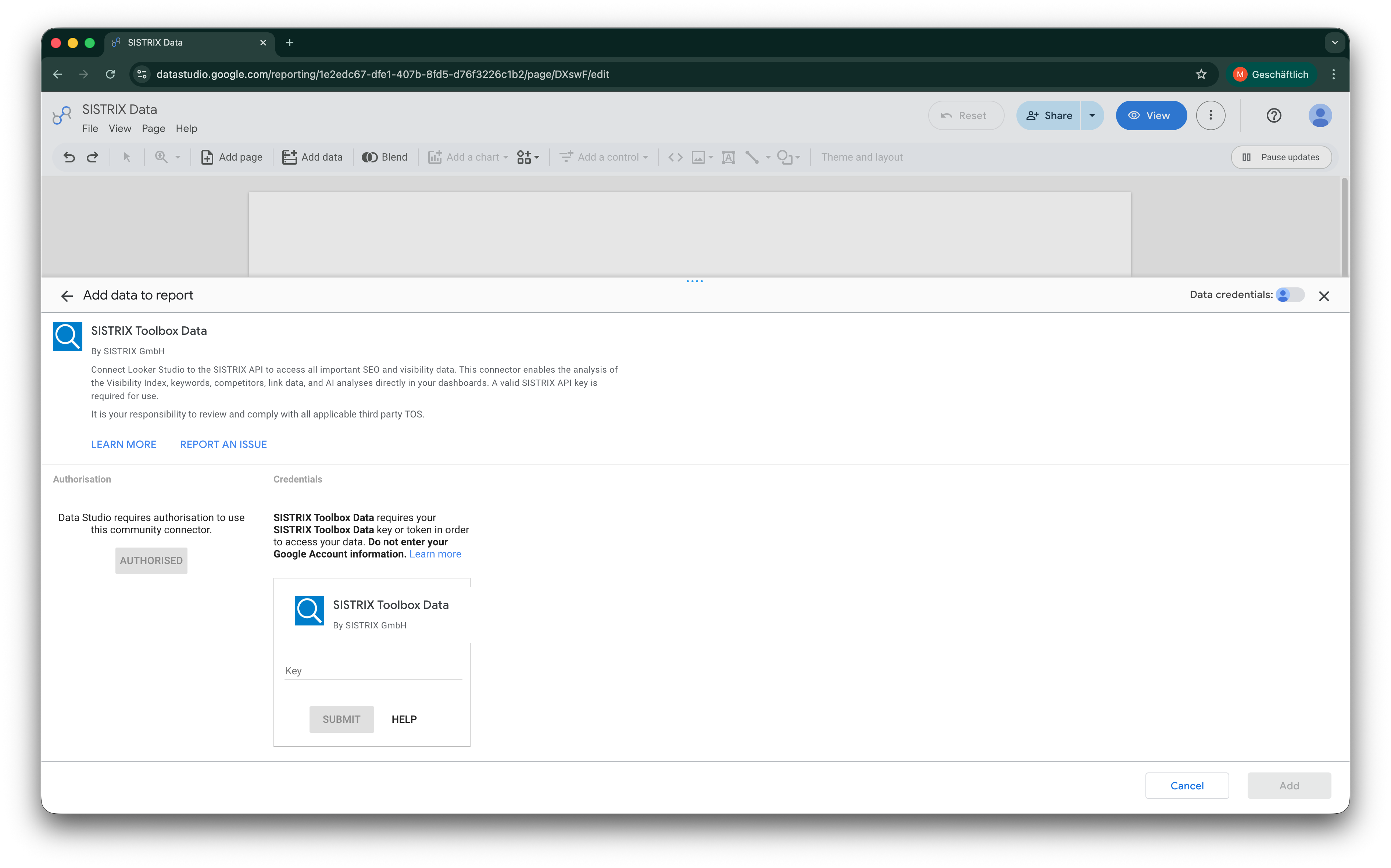Click the Pause updates button

[1281, 157]
